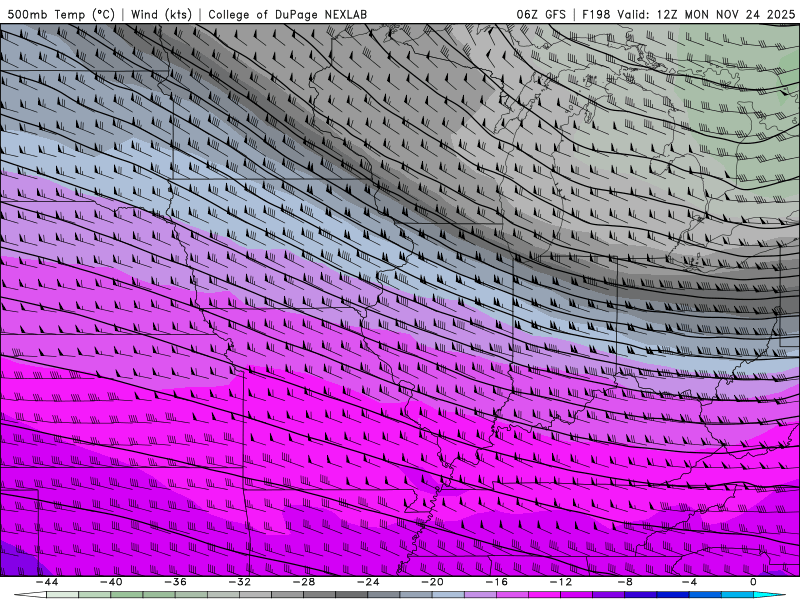Click the -12 color scale label
This screenshot has width=800, height=600.
click(561, 582)
